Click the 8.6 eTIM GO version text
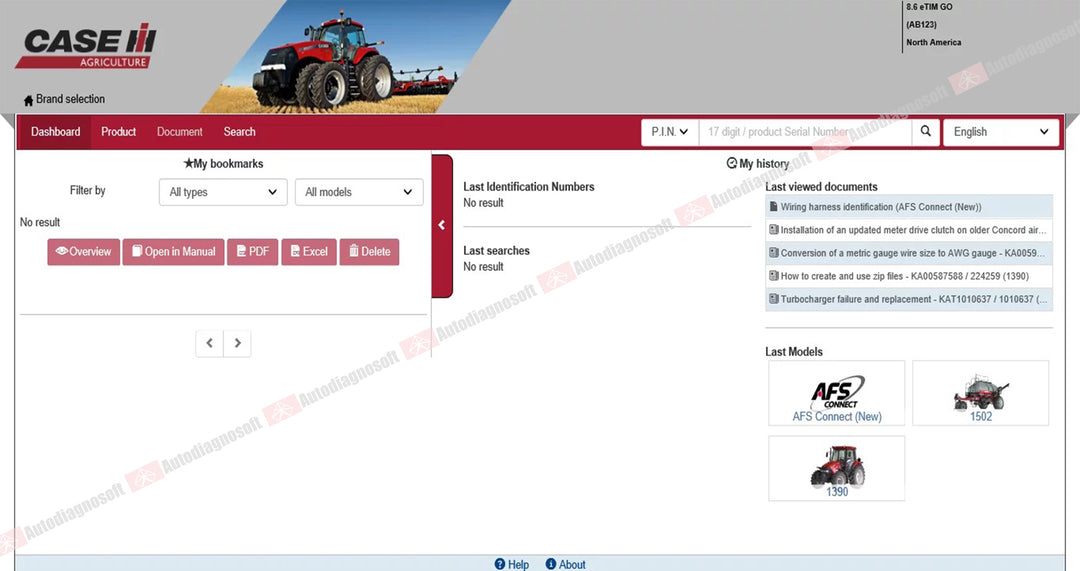 point(929,7)
